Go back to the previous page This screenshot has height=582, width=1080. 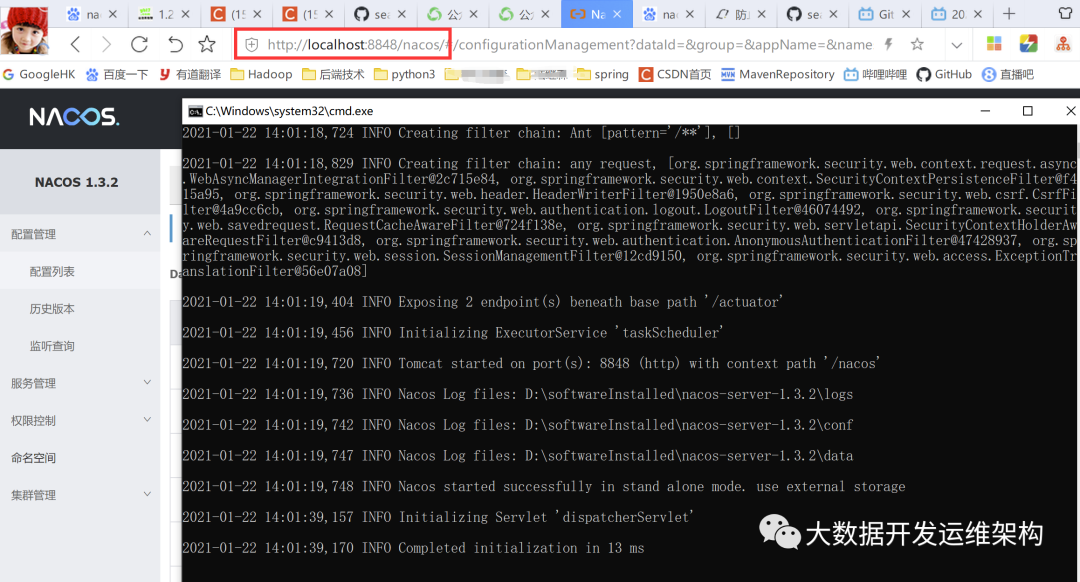(x=76, y=45)
